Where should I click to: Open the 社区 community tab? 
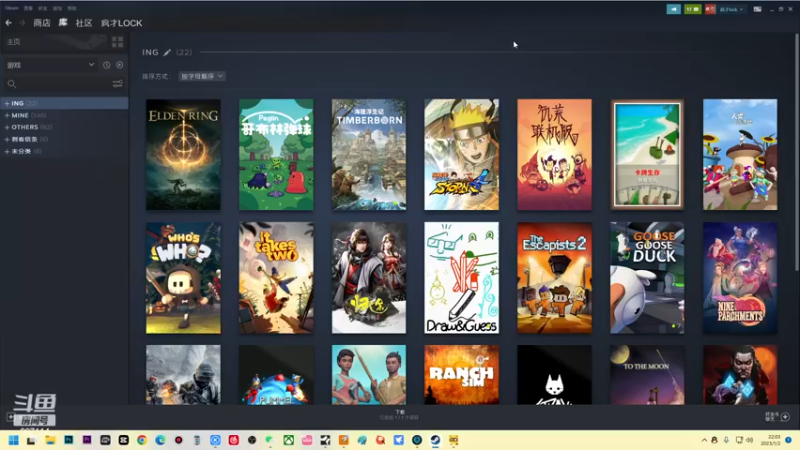(x=84, y=23)
